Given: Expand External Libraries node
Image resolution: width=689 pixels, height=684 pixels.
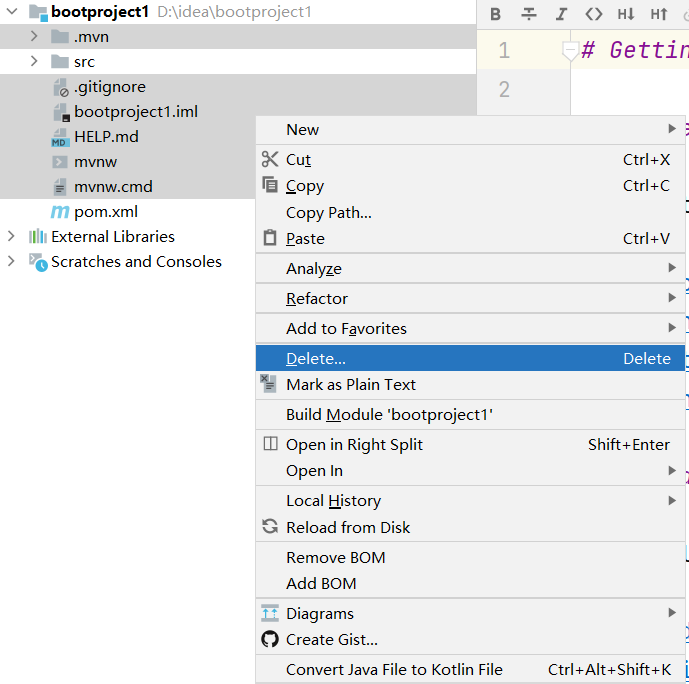Looking at the screenshot, I should pyautogui.click(x=11, y=237).
